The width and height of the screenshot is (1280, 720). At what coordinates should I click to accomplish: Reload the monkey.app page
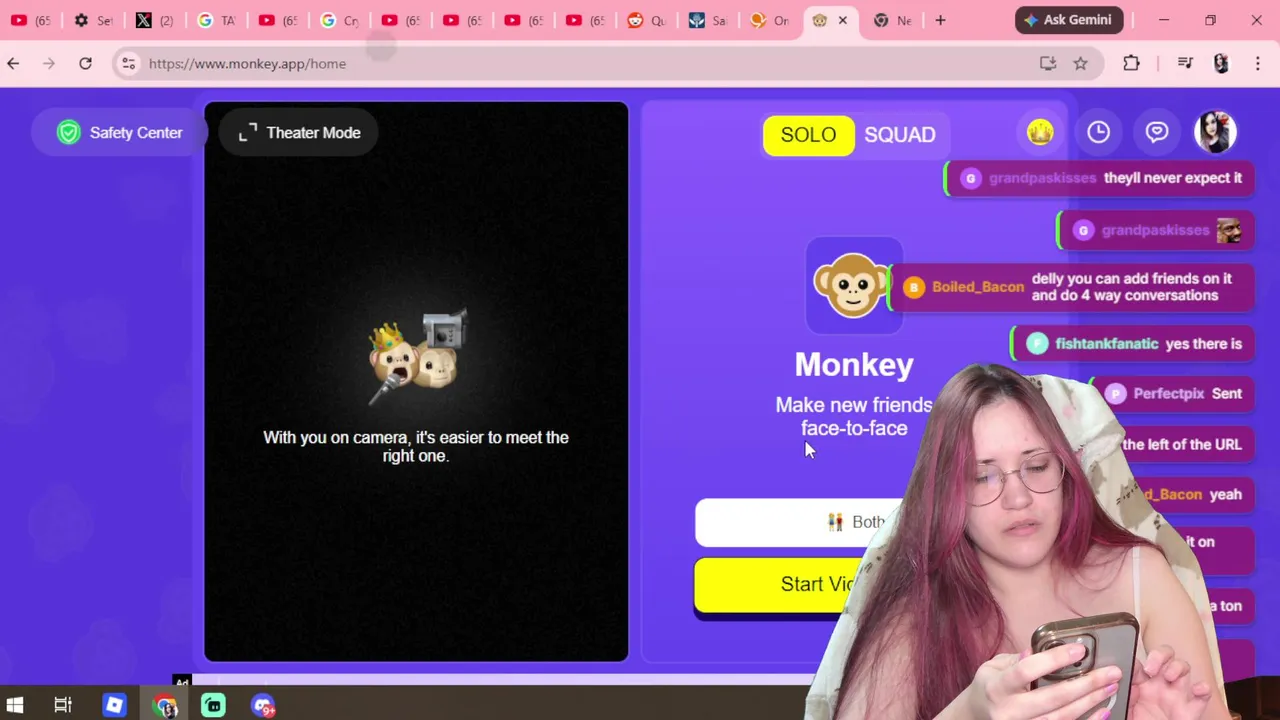point(85,63)
